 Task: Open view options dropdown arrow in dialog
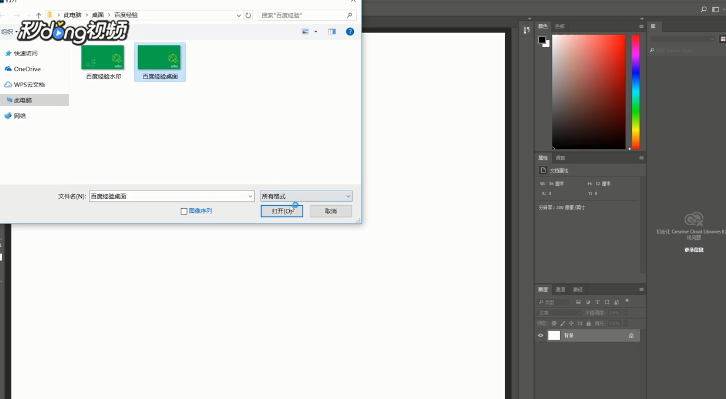coord(316,31)
